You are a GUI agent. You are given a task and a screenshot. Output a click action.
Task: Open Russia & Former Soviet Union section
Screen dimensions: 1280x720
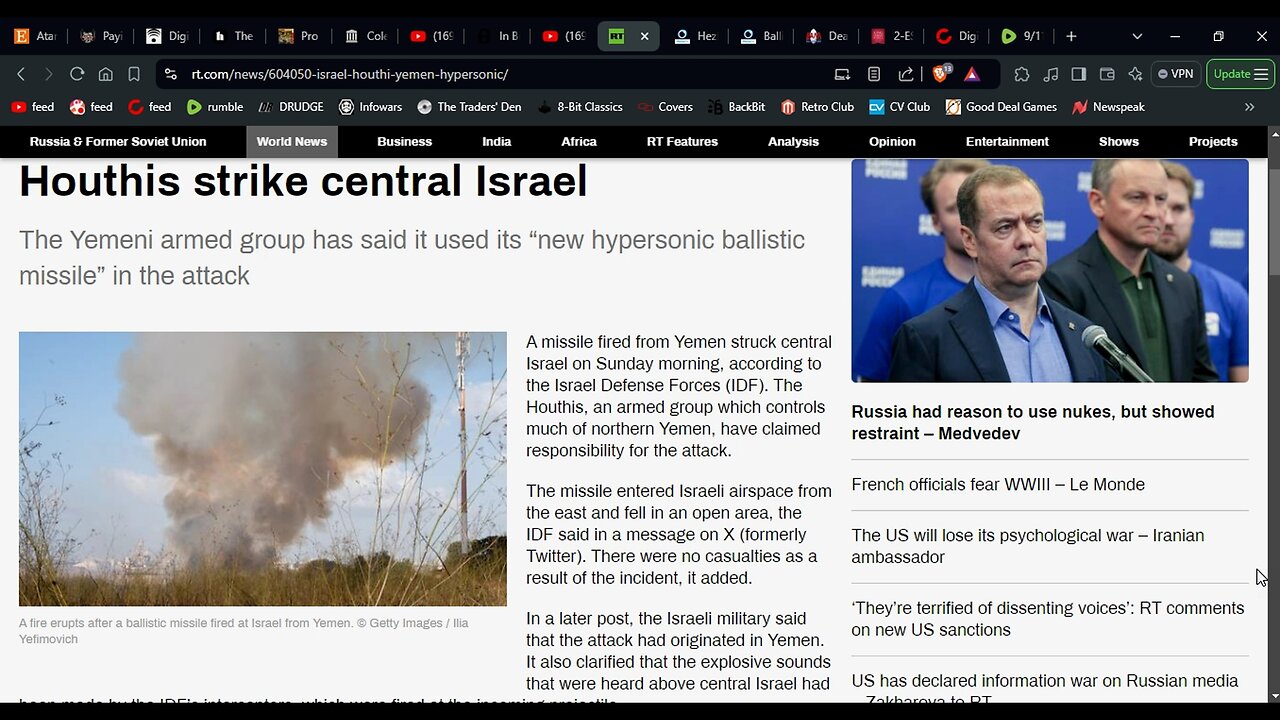(x=118, y=142)
